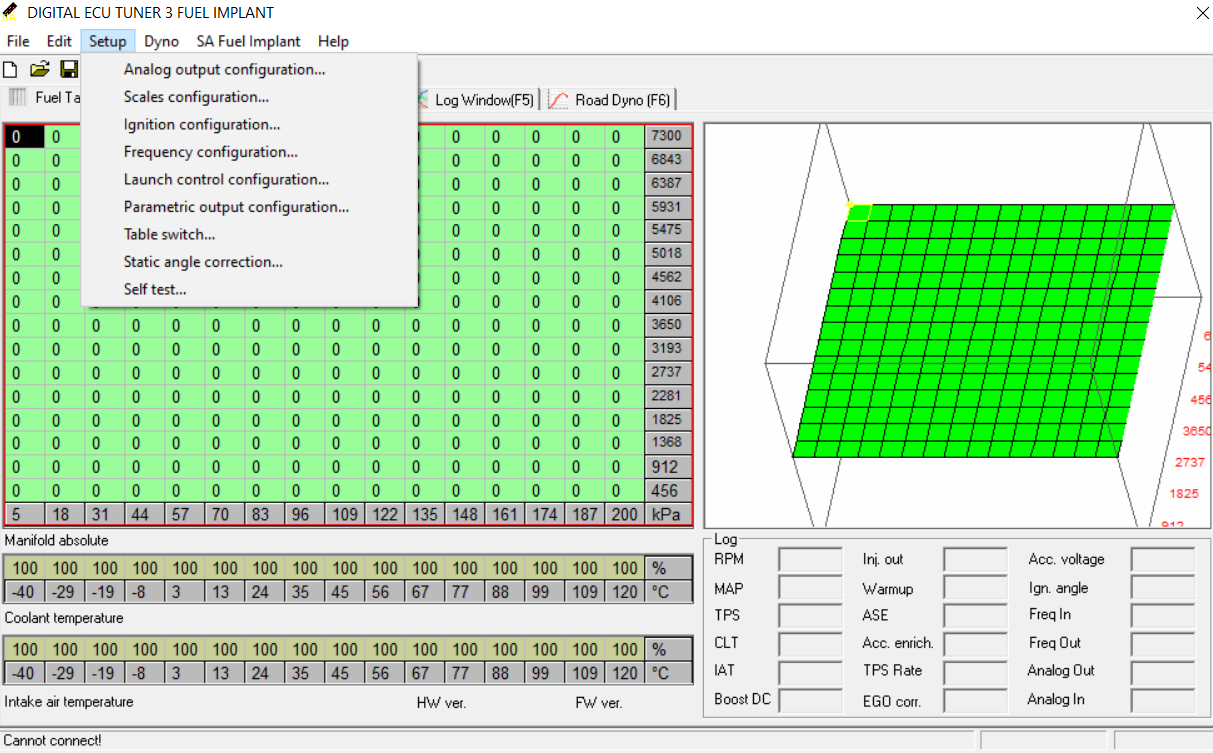Click the 456 RPM axis cell
This screenshot has width=1213, height=753.
(x=666, y=491)
